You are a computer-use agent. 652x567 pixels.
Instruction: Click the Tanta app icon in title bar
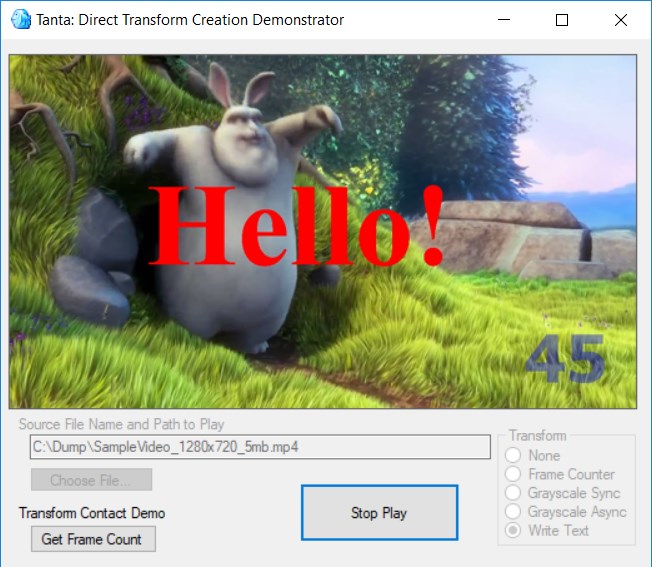click(20, 20)
